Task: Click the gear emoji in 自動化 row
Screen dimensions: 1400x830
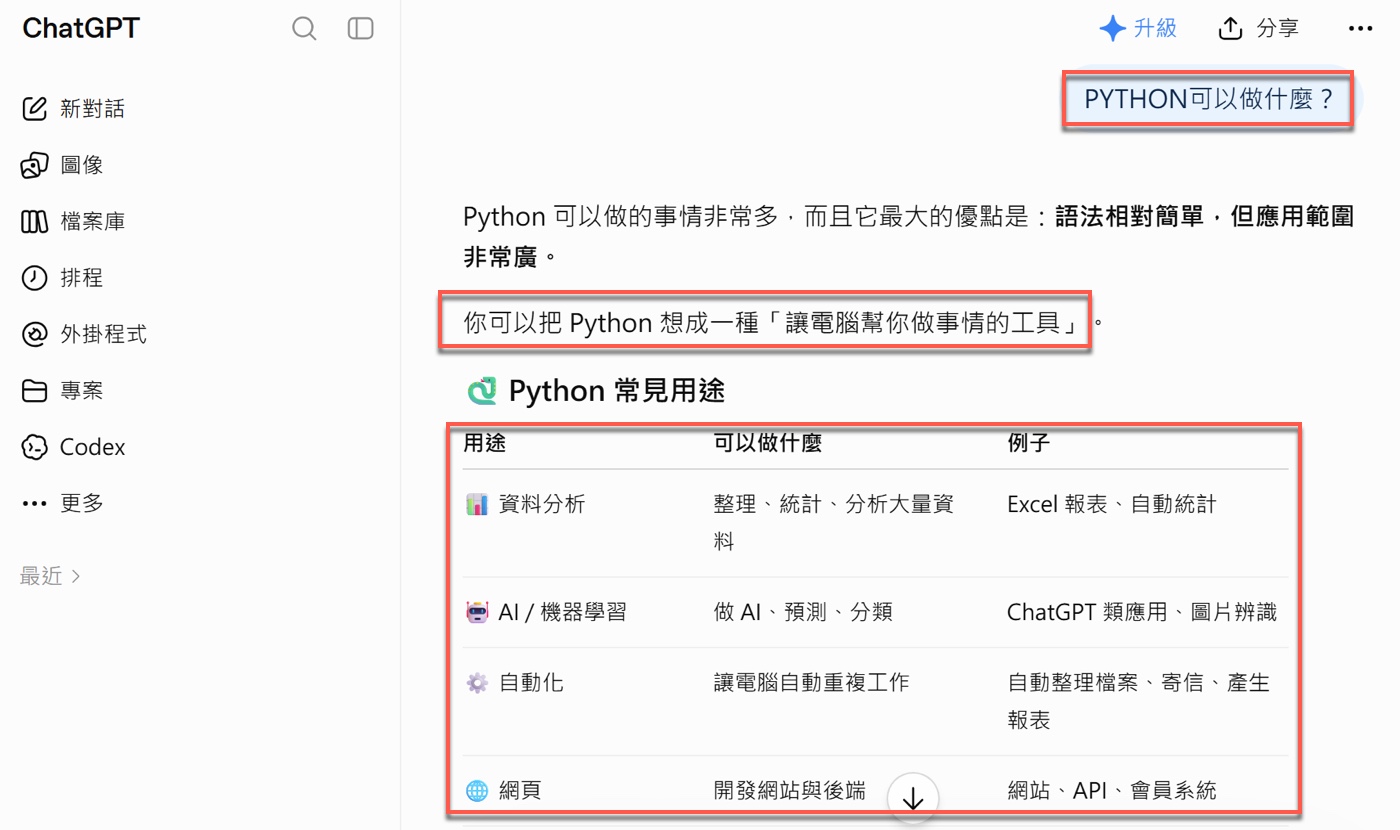Action: (x=477, y=683)
